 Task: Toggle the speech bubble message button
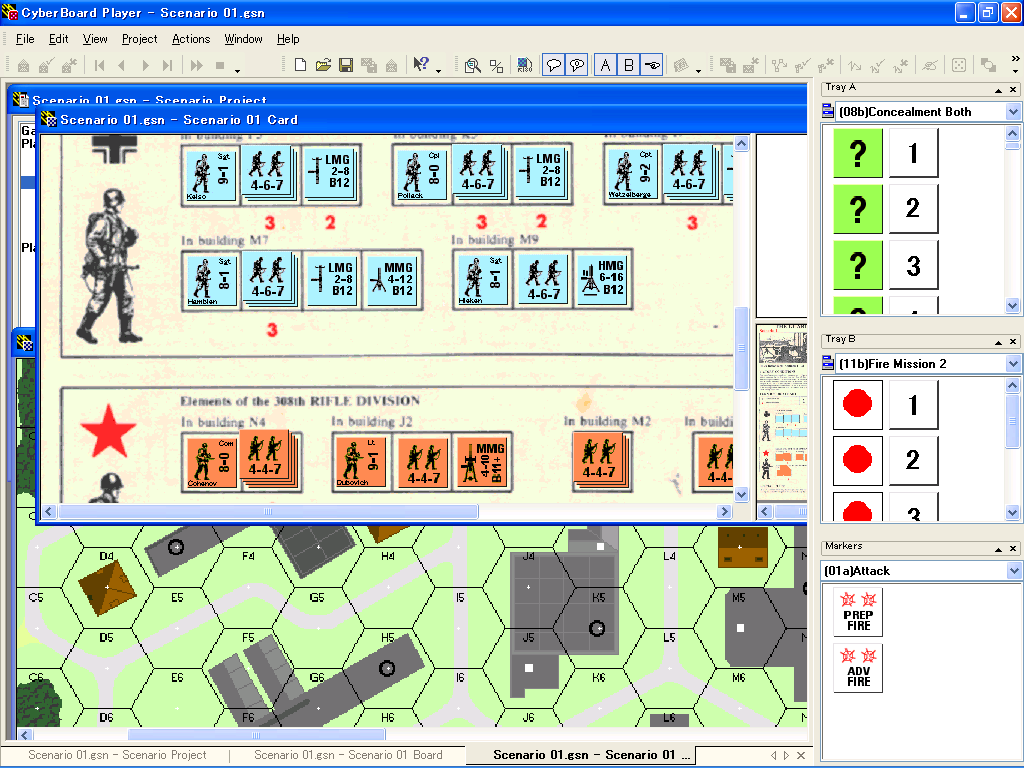554,65
